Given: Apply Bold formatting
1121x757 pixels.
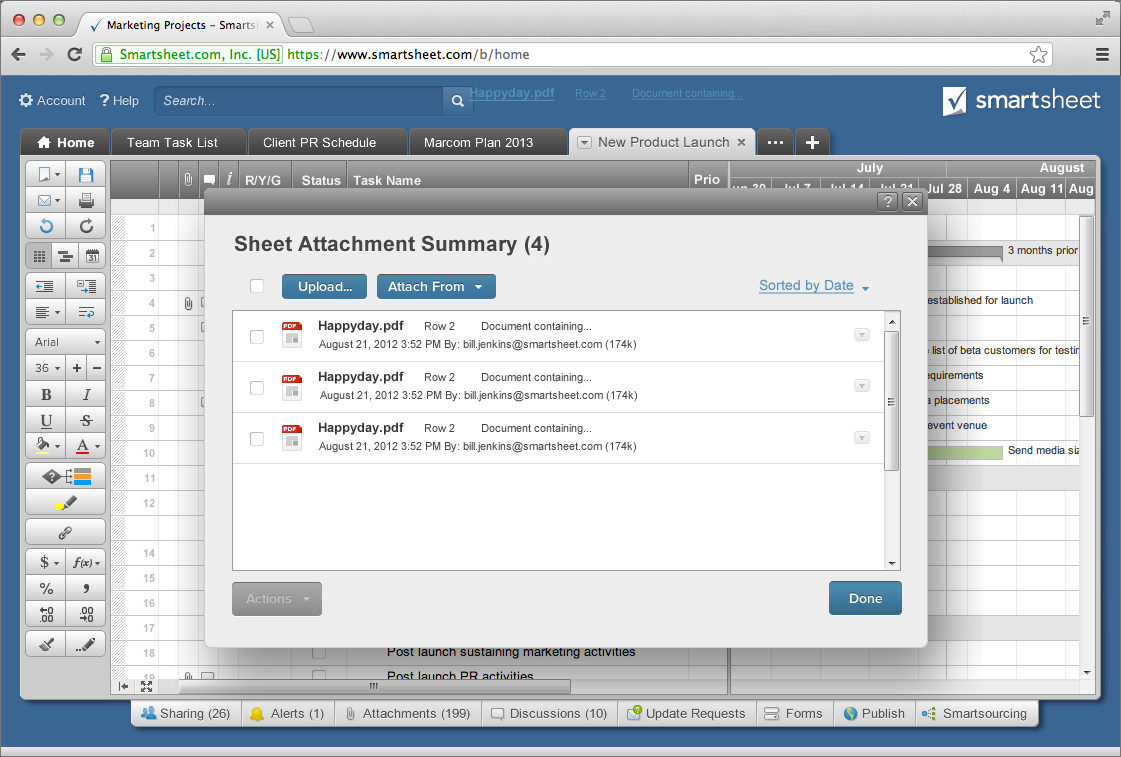Looking at the screenshot, I should [x=46, y=395].
